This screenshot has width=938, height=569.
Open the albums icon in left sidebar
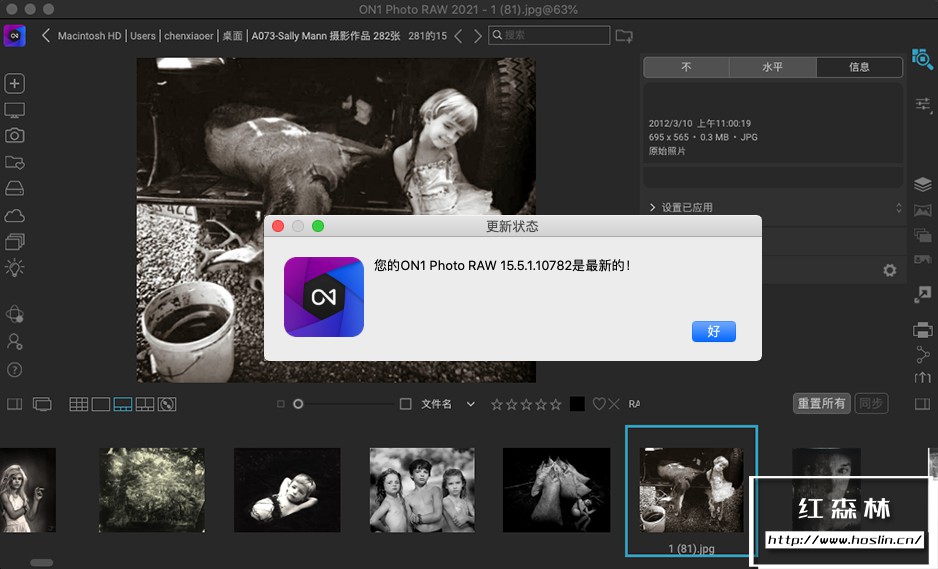click(14, 242)
